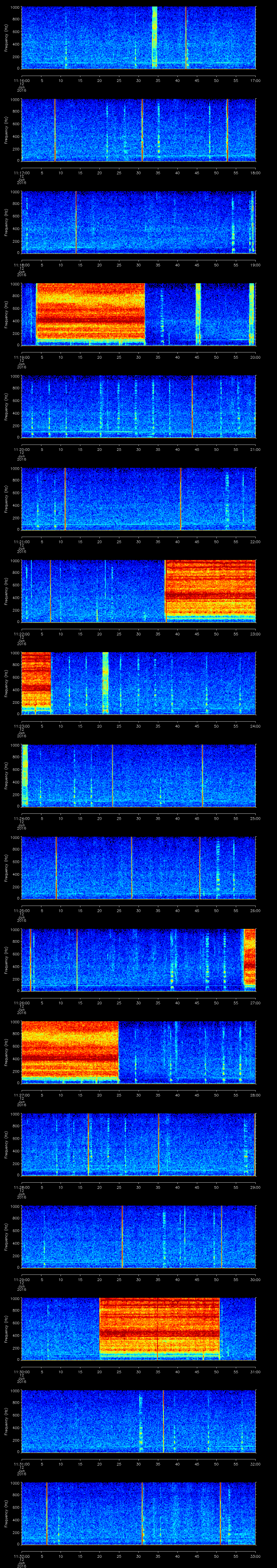Image resolution: width=277 pixels, height=1568 pixels.
Task: Open the spectrogram panel starting at 11:26:00
Action: click(x=138, y=960)
